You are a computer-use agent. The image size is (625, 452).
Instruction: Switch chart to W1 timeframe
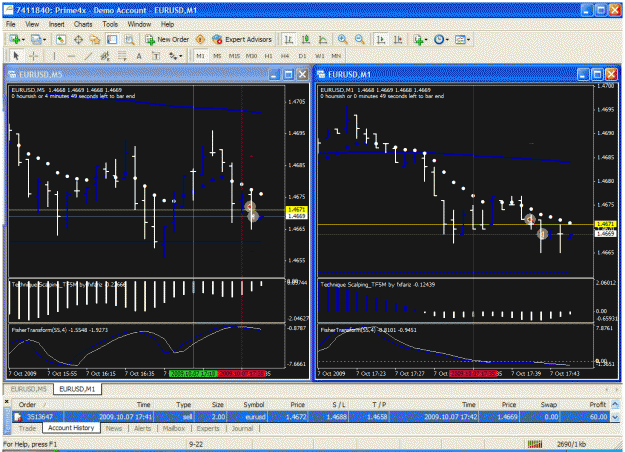pos(319,56)
